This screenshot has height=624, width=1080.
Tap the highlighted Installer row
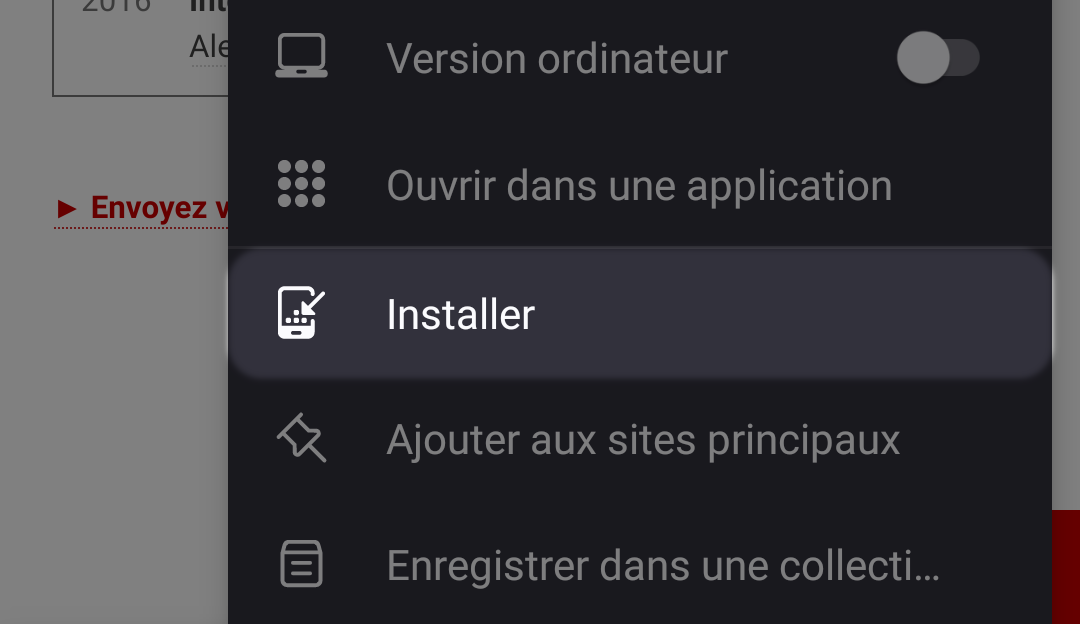pos(640,312)
